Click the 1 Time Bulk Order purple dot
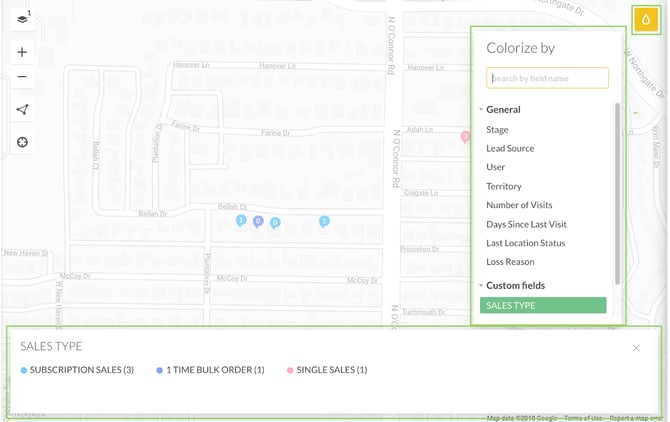The width and height of the screenshot is (670, 422). click(159, 370)
